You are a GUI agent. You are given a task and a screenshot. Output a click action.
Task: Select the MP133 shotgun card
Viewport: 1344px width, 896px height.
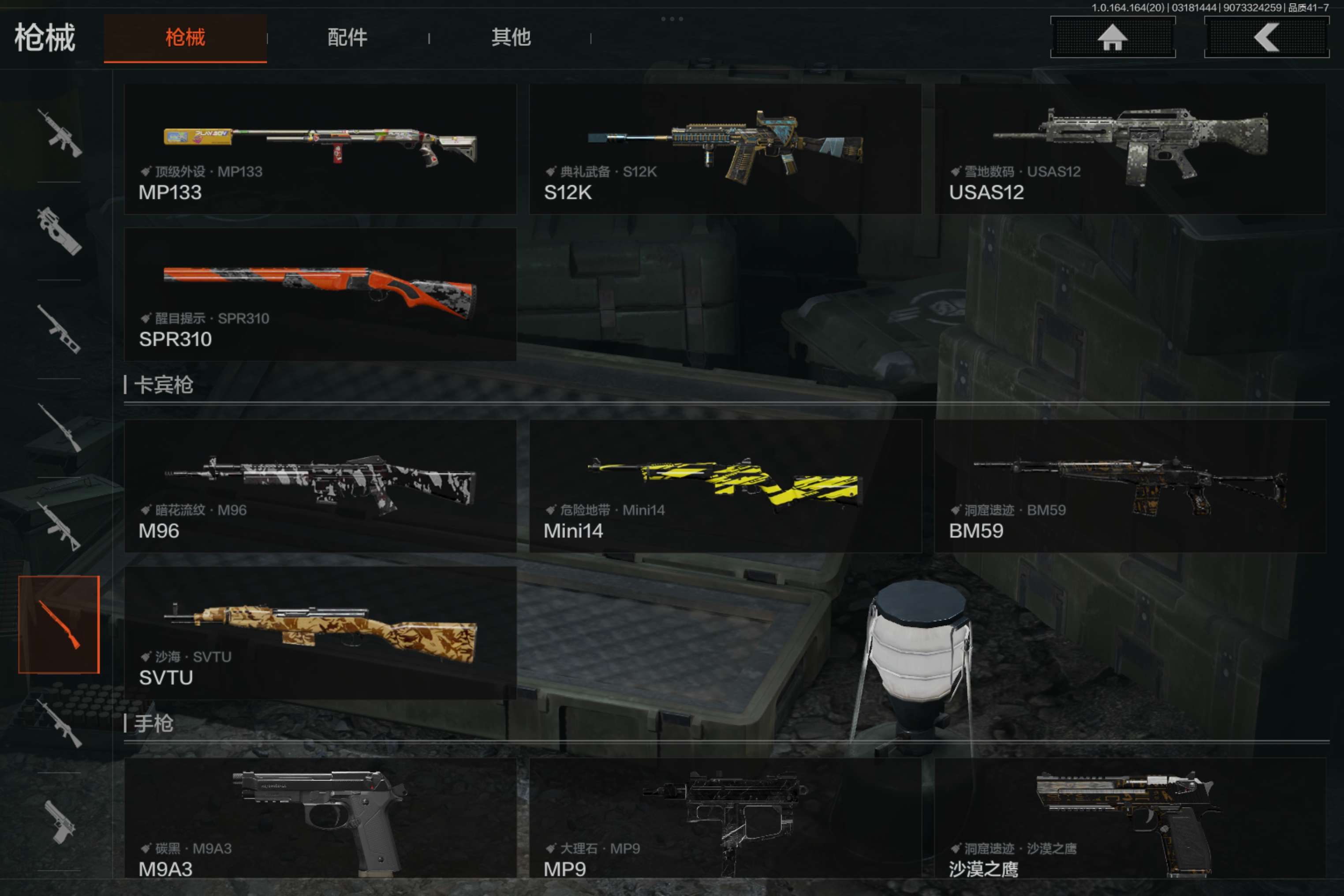tap(320, 149)
